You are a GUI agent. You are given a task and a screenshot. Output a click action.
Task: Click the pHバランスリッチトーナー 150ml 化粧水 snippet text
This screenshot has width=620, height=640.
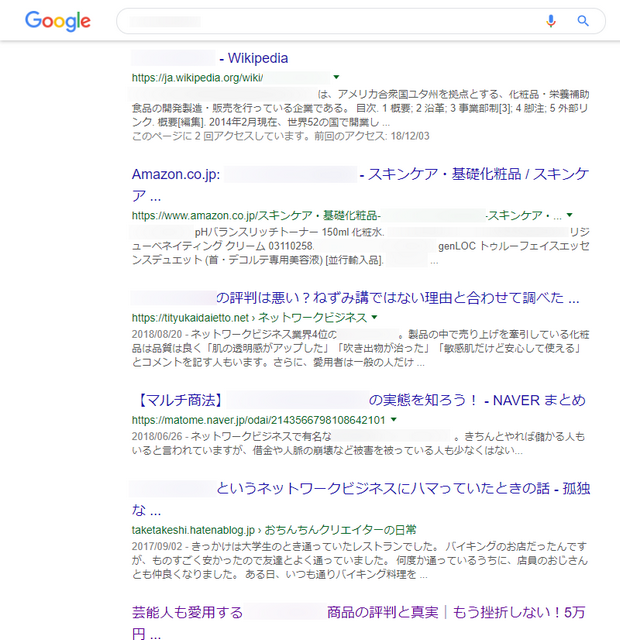click(289, 232)
